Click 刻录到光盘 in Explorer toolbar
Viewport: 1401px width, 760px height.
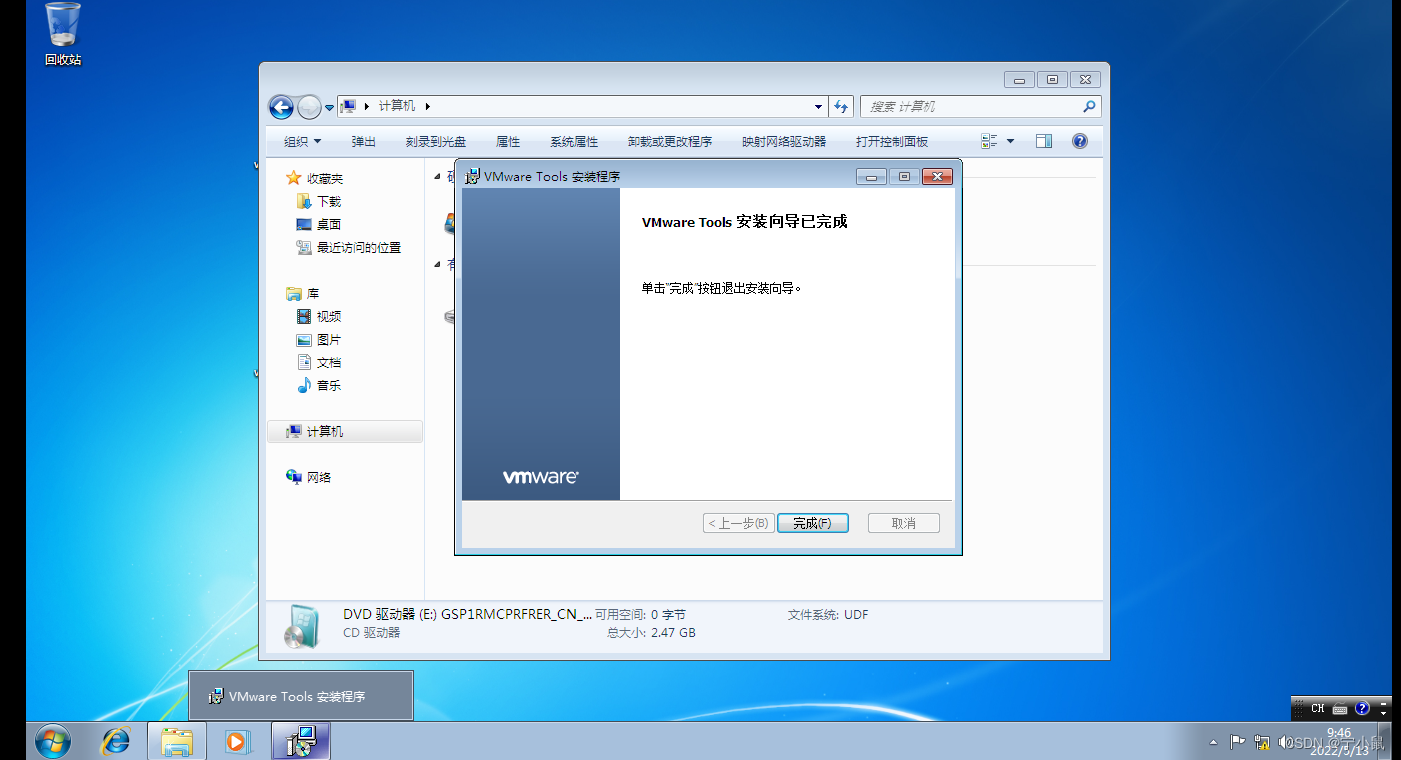pos(436,142)
